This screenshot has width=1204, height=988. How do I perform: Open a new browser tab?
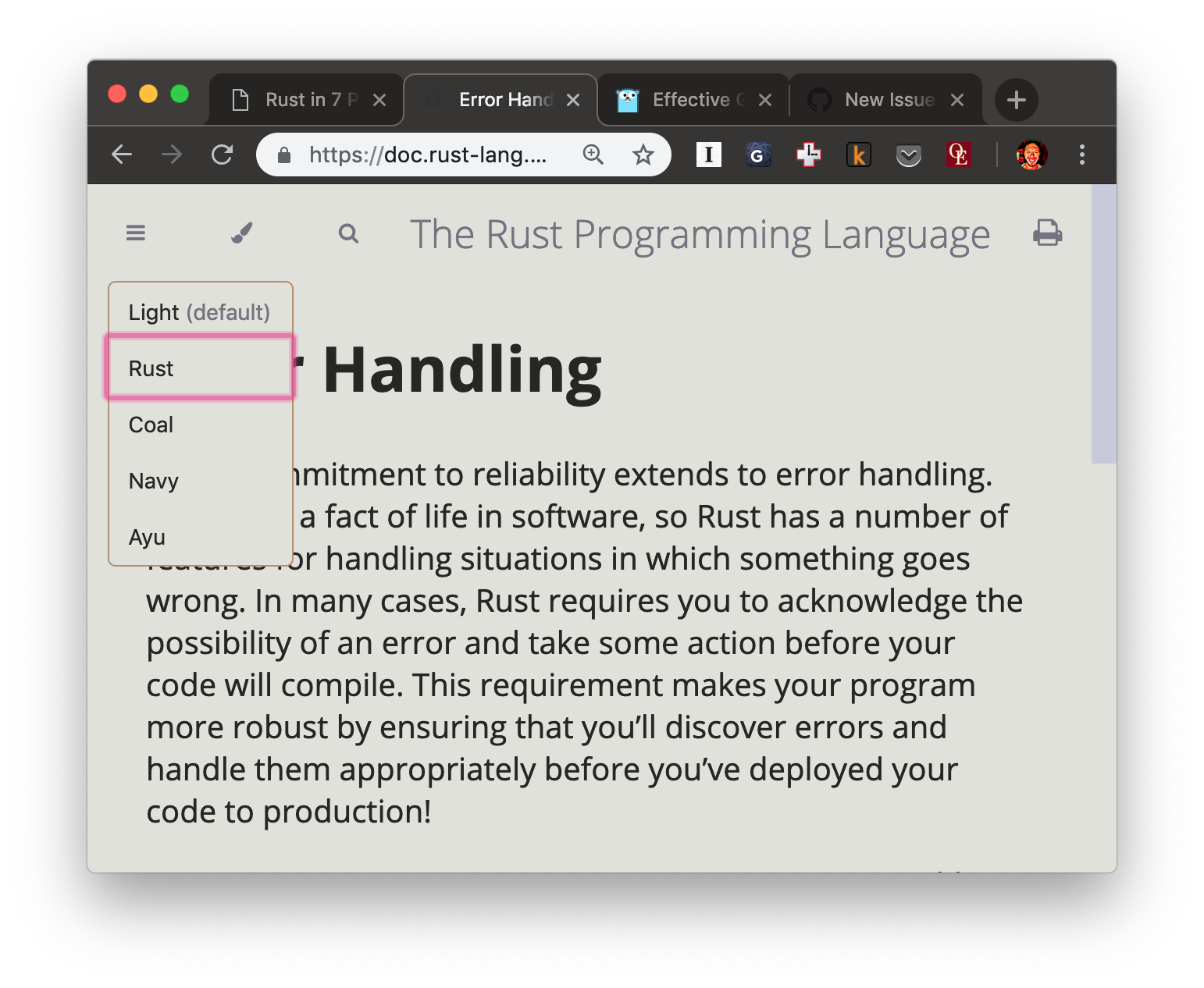point(1016,99)
